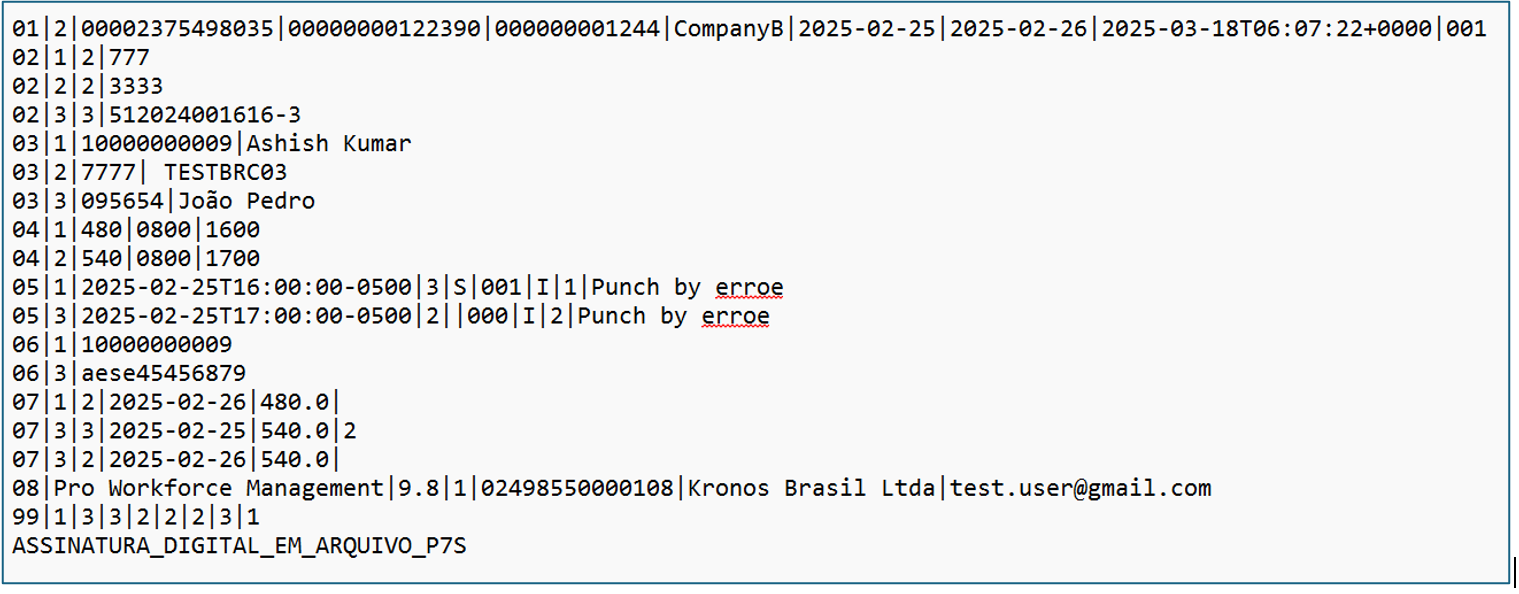Click the misspelled word erroe in the first 05 line
This screenshot has width=1519, height=594.
pyautogui.click(x=749, y=288)
